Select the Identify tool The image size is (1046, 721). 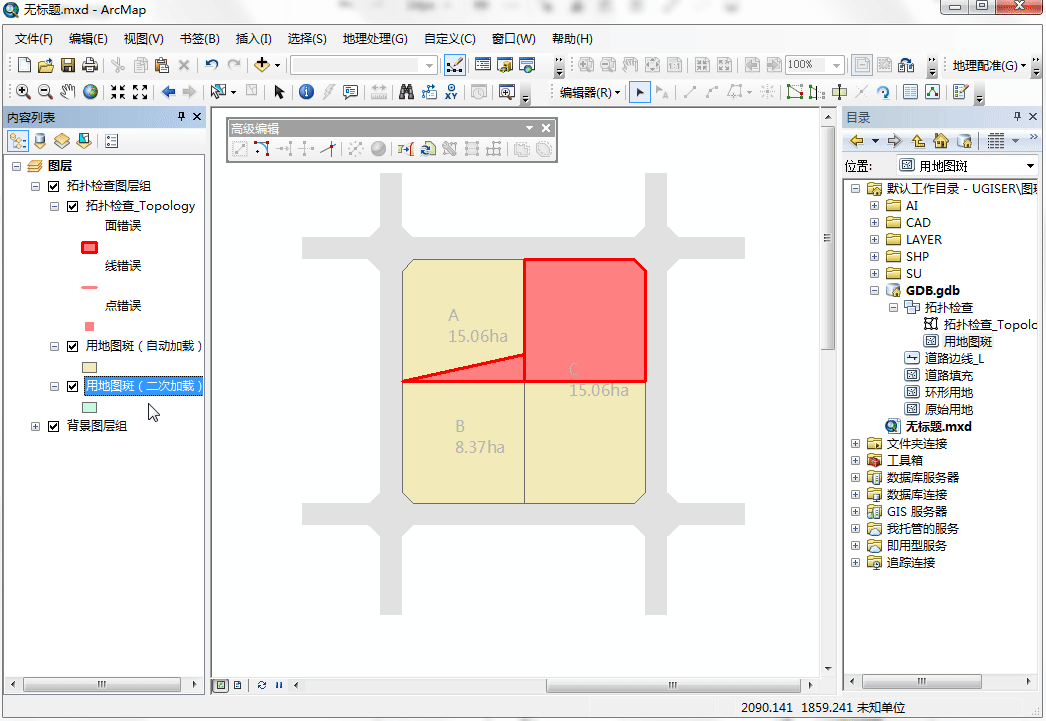click(306, 92)
